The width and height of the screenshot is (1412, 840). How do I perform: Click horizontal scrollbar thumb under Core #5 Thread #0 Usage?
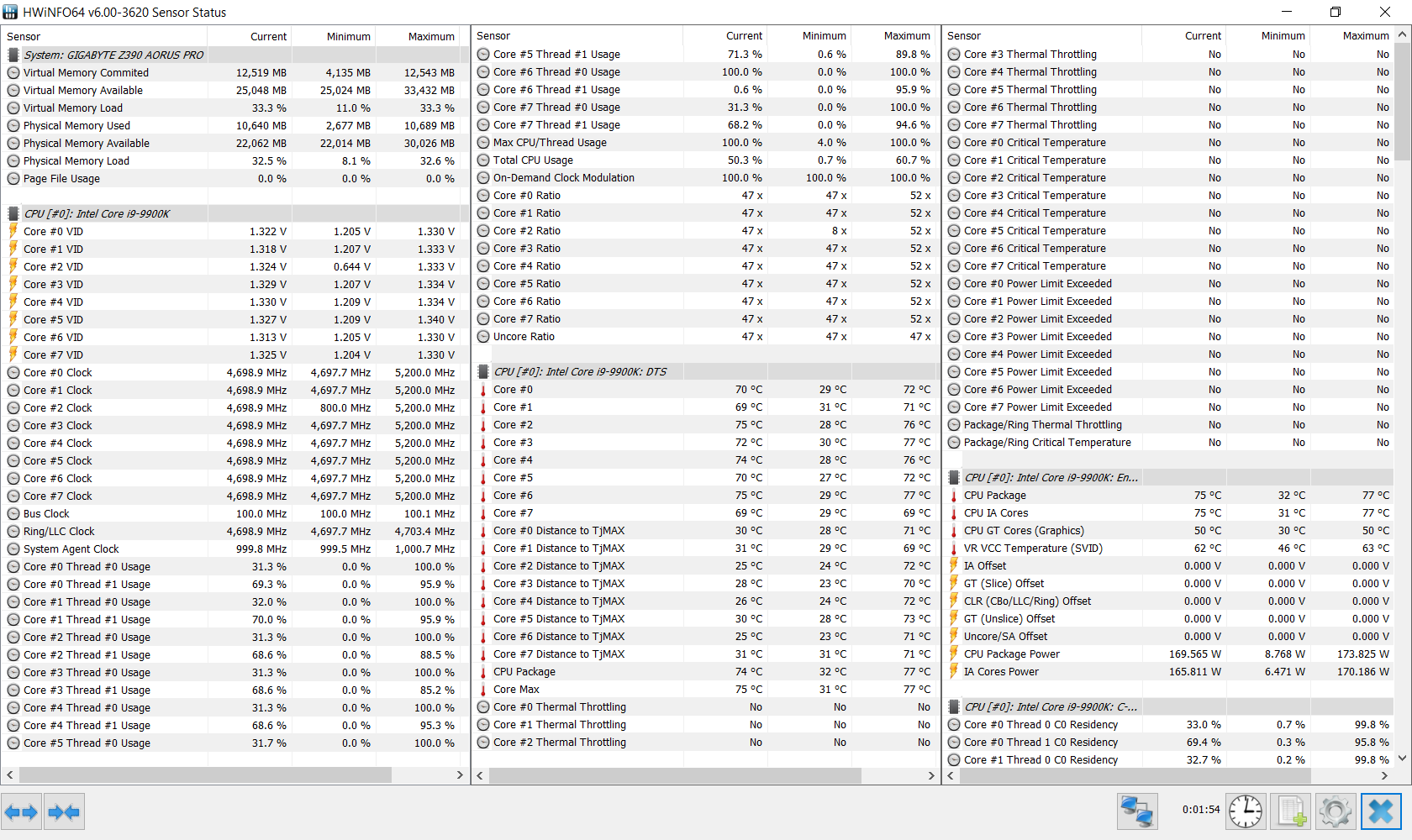[205, 774]
